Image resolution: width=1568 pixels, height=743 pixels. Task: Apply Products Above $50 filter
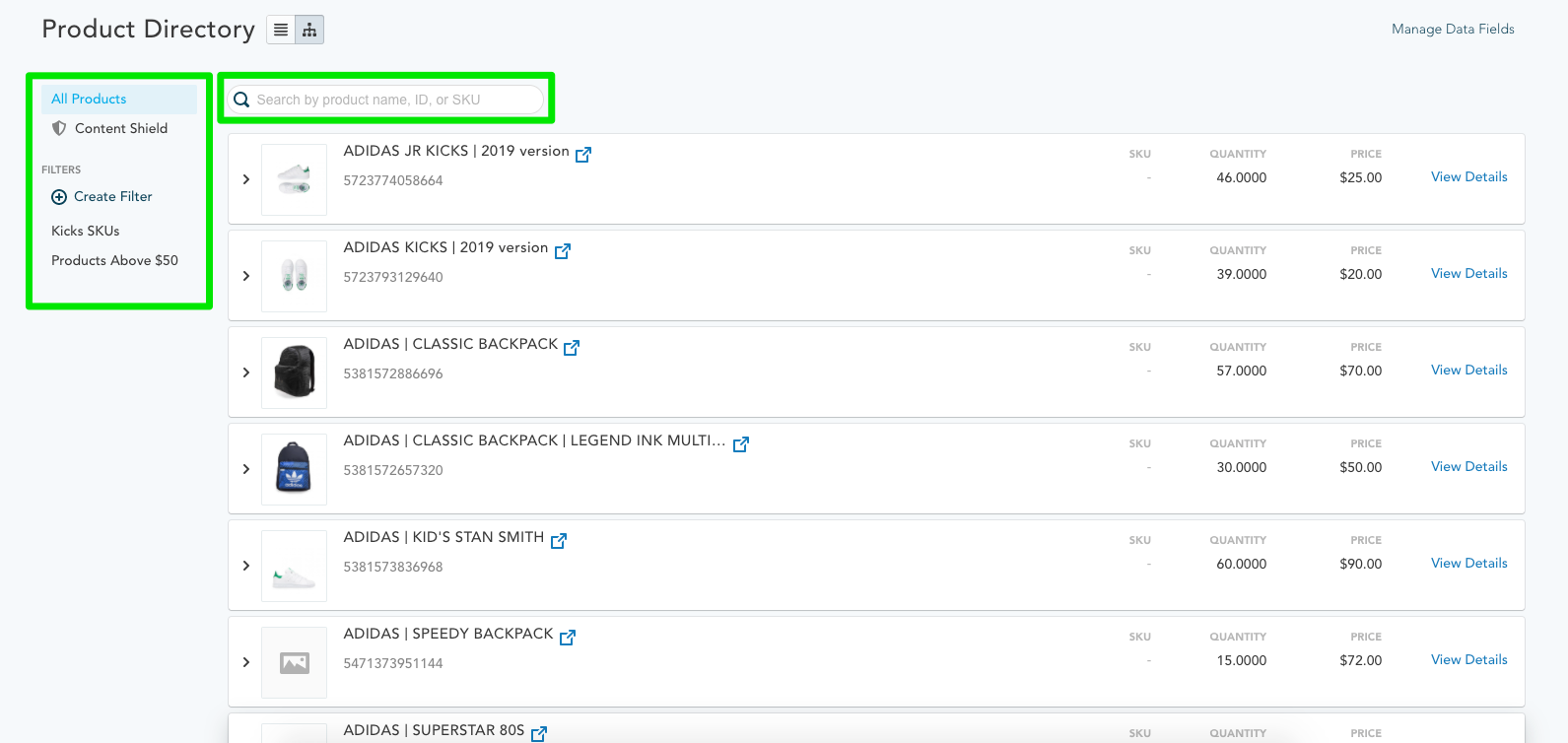pos(114,260)
